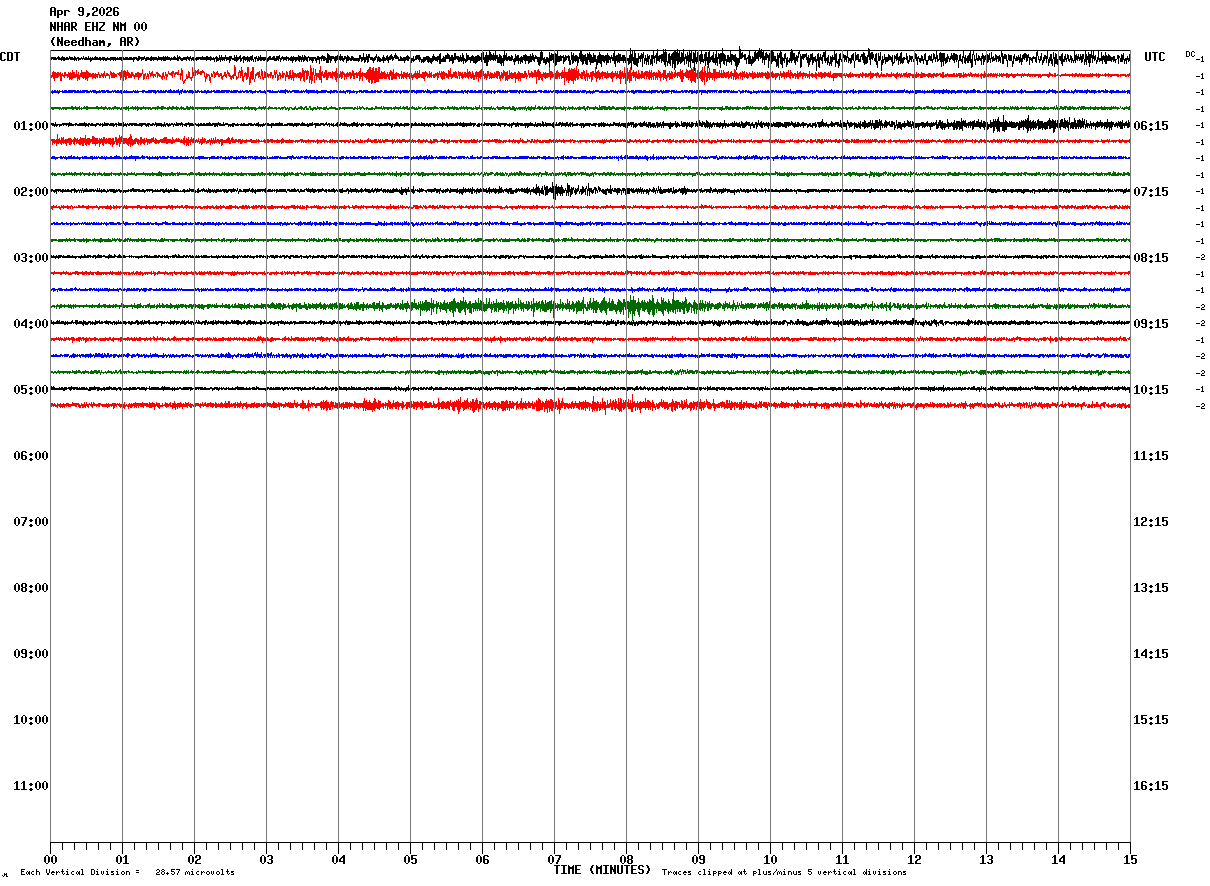Screen dimensions: 1210x886
Task: Click the 10:00 CDT time label
Action: 31,720
